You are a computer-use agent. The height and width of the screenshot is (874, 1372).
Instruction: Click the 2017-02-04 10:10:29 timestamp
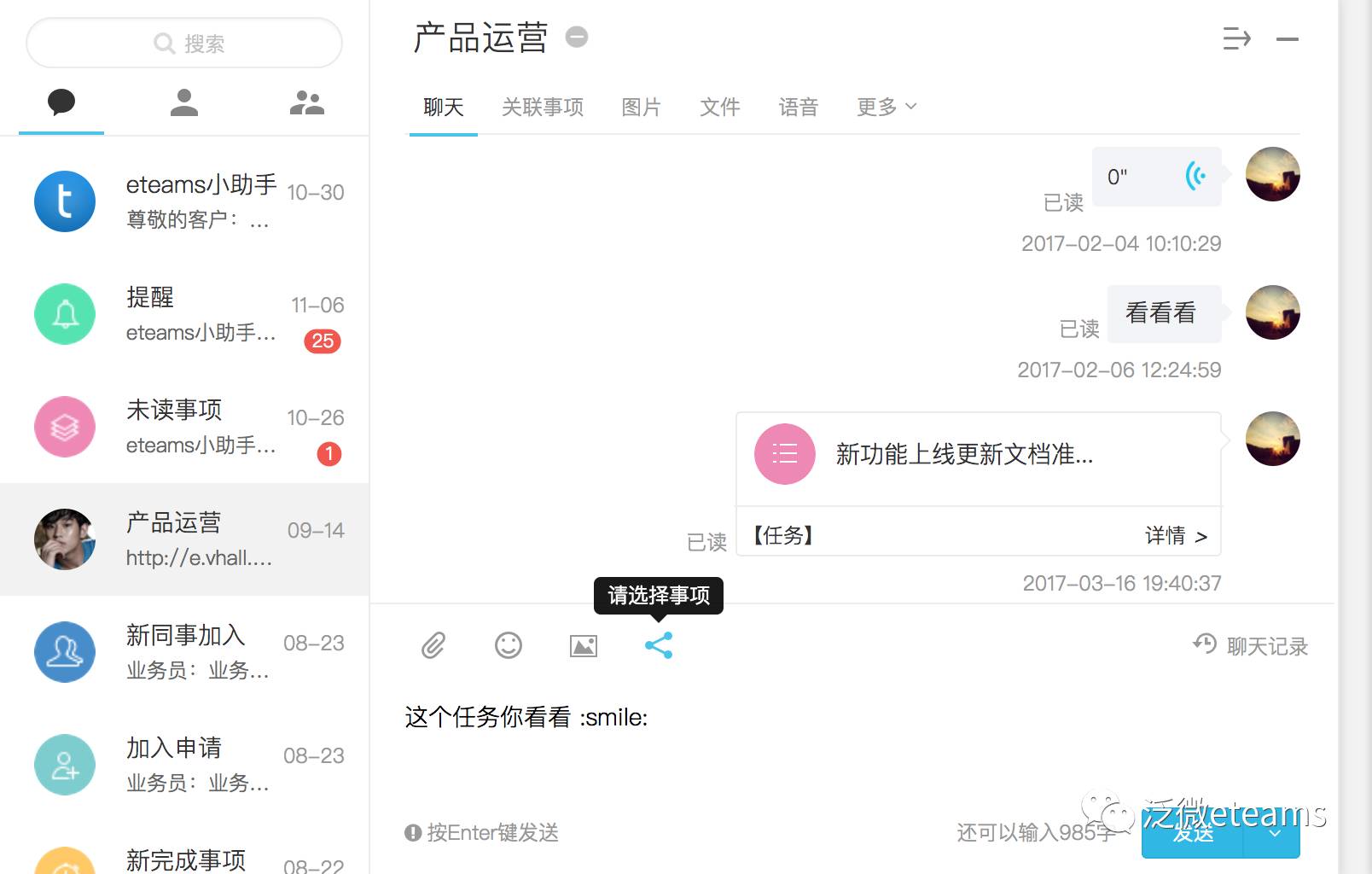1121,243
